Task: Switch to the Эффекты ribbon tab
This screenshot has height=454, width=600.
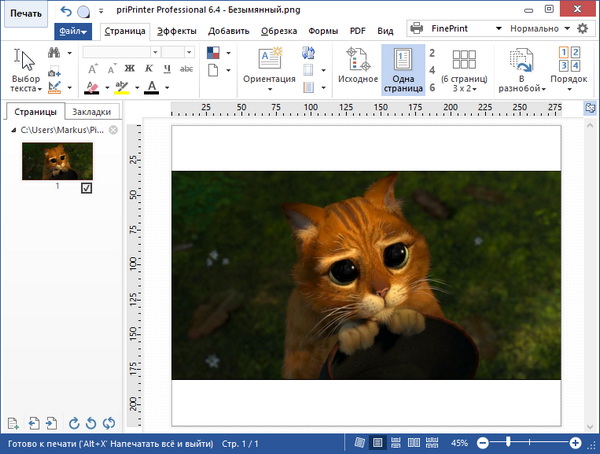Action: tap(176, 31)
